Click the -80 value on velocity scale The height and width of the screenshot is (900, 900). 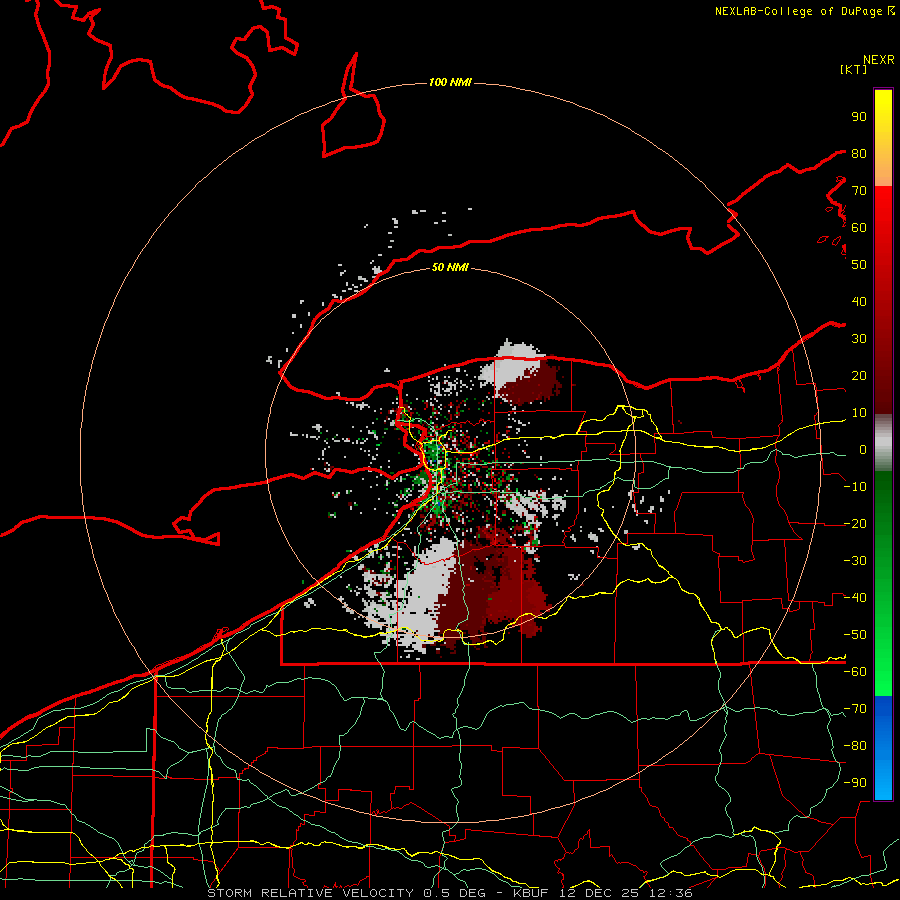[855, 746]
